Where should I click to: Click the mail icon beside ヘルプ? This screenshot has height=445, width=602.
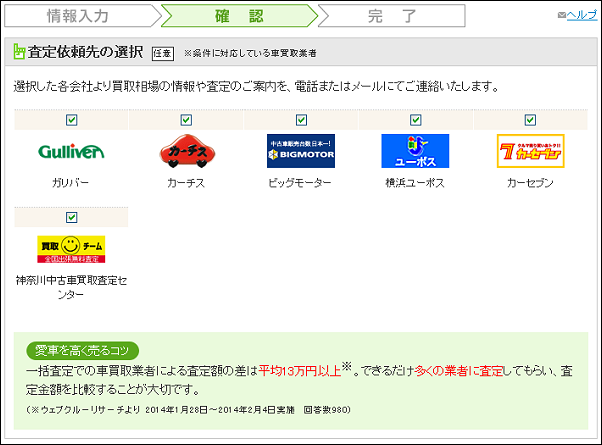[x=561, y=15]
